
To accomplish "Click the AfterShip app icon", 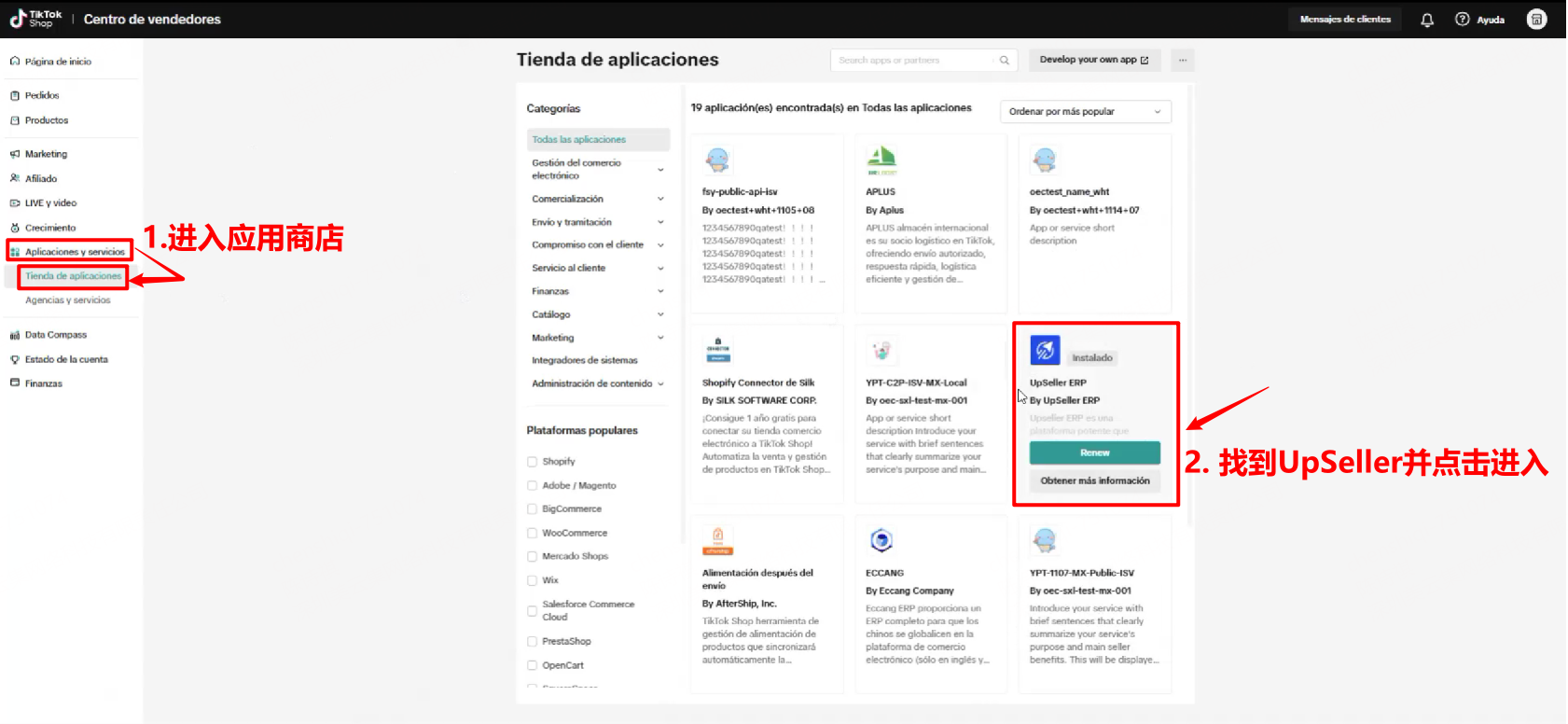I will pyautogui.click(x=717, y=540).
